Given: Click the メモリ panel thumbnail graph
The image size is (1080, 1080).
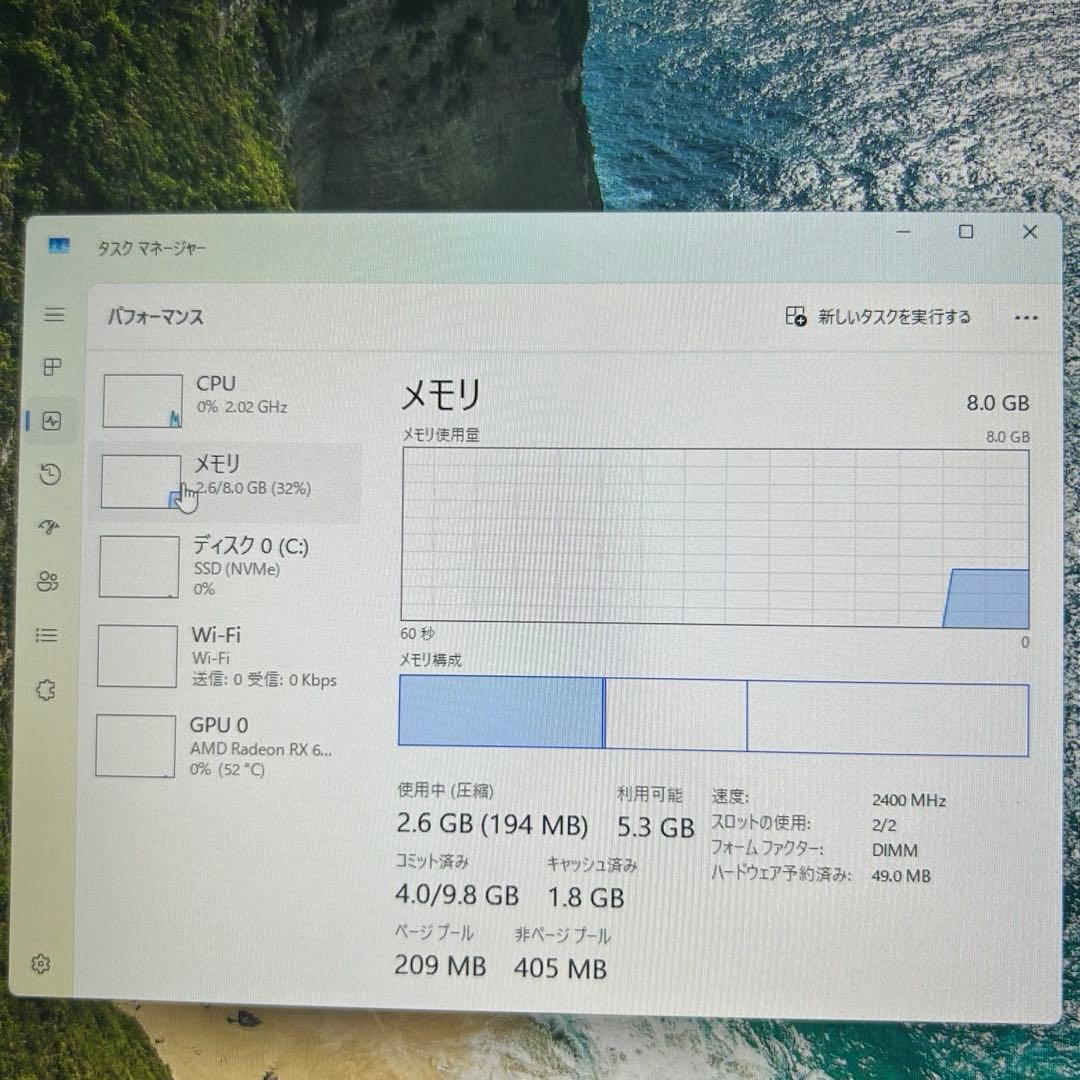Looking at the screenshot, I should pyautogui.click(x=141, y=481).
